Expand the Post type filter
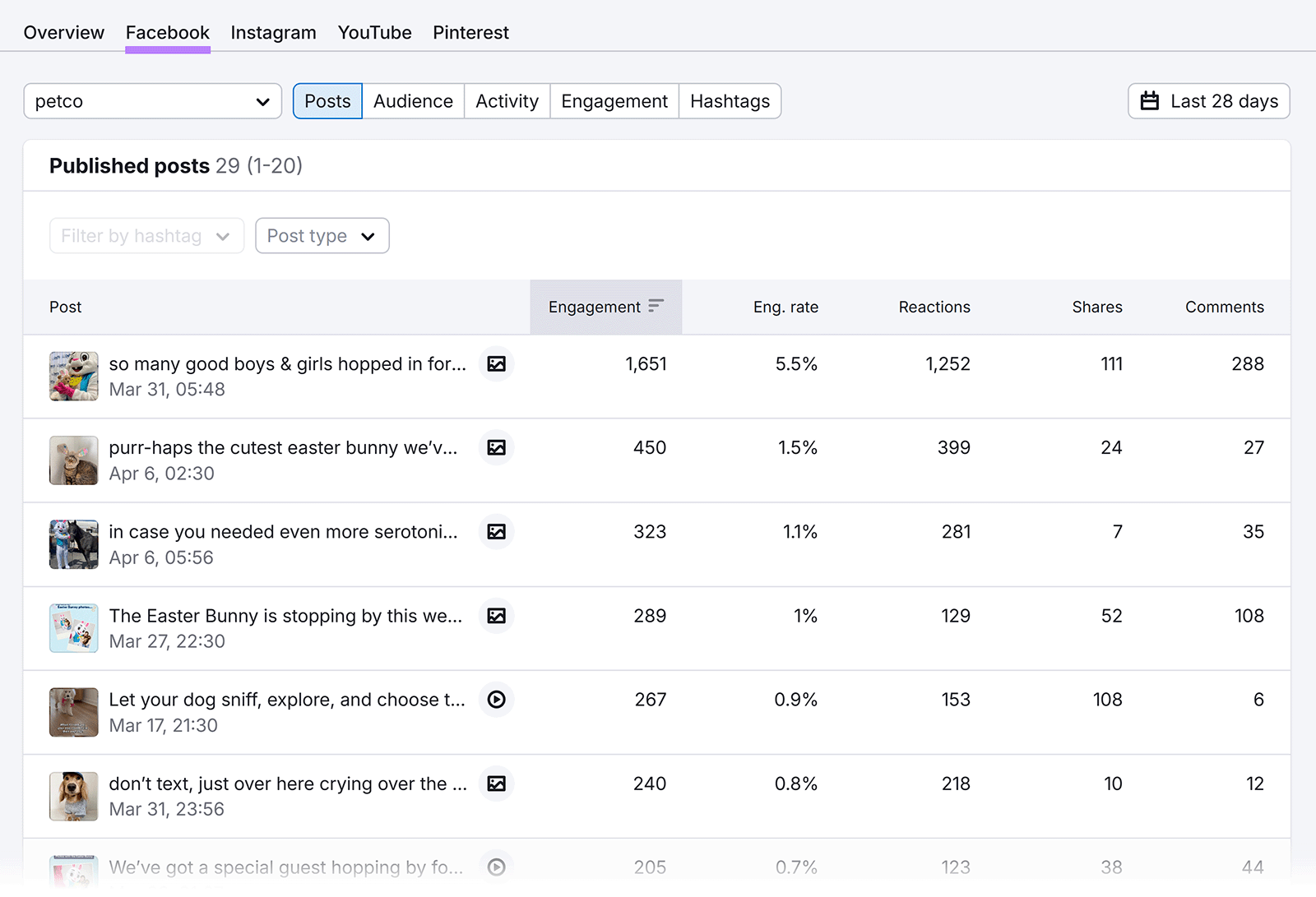This screenshot has width=1316, height=897. [x=322, y=235]
